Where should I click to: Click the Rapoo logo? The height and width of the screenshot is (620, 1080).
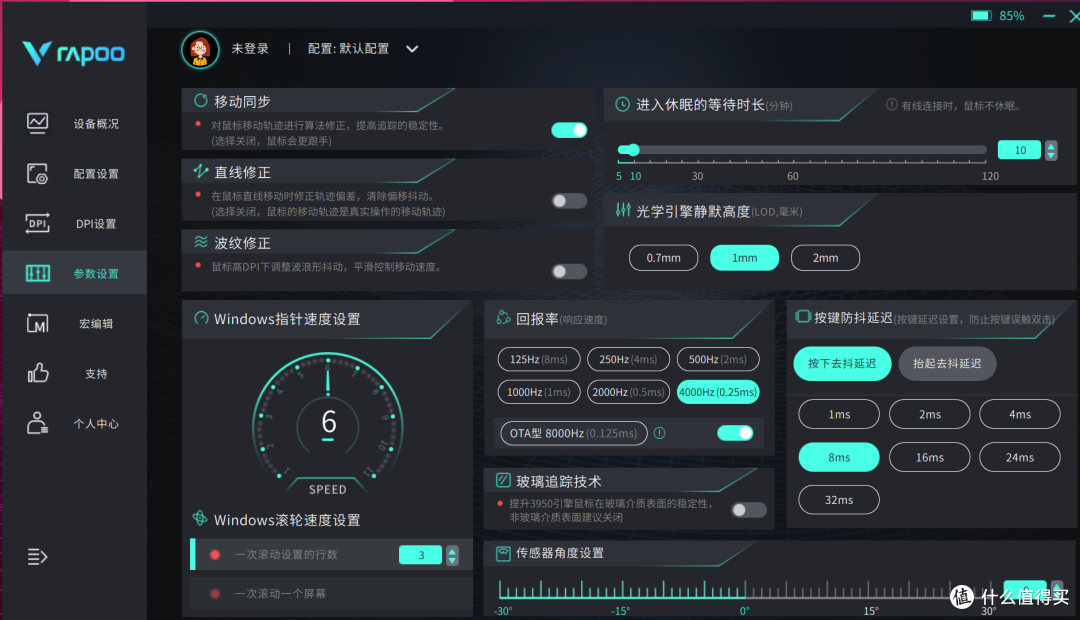point(74,53)
